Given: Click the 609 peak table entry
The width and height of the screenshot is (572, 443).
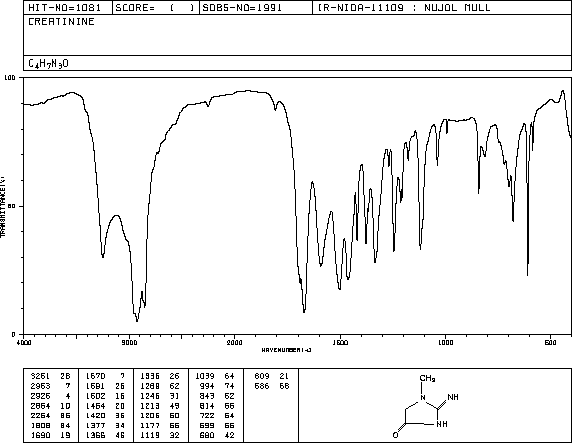Looking at the screenshot, I should (x=272, y=376).
